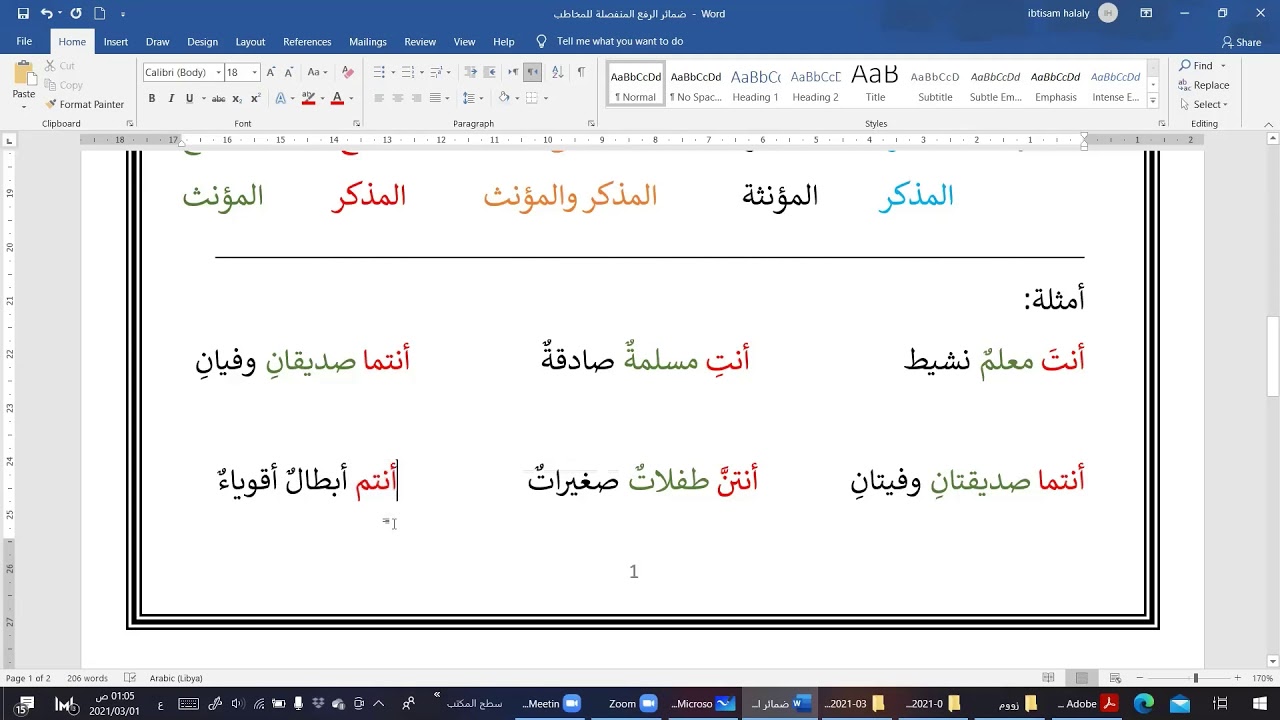Toggle Underline formatting

pyautogui.click(x=189, y=98)
